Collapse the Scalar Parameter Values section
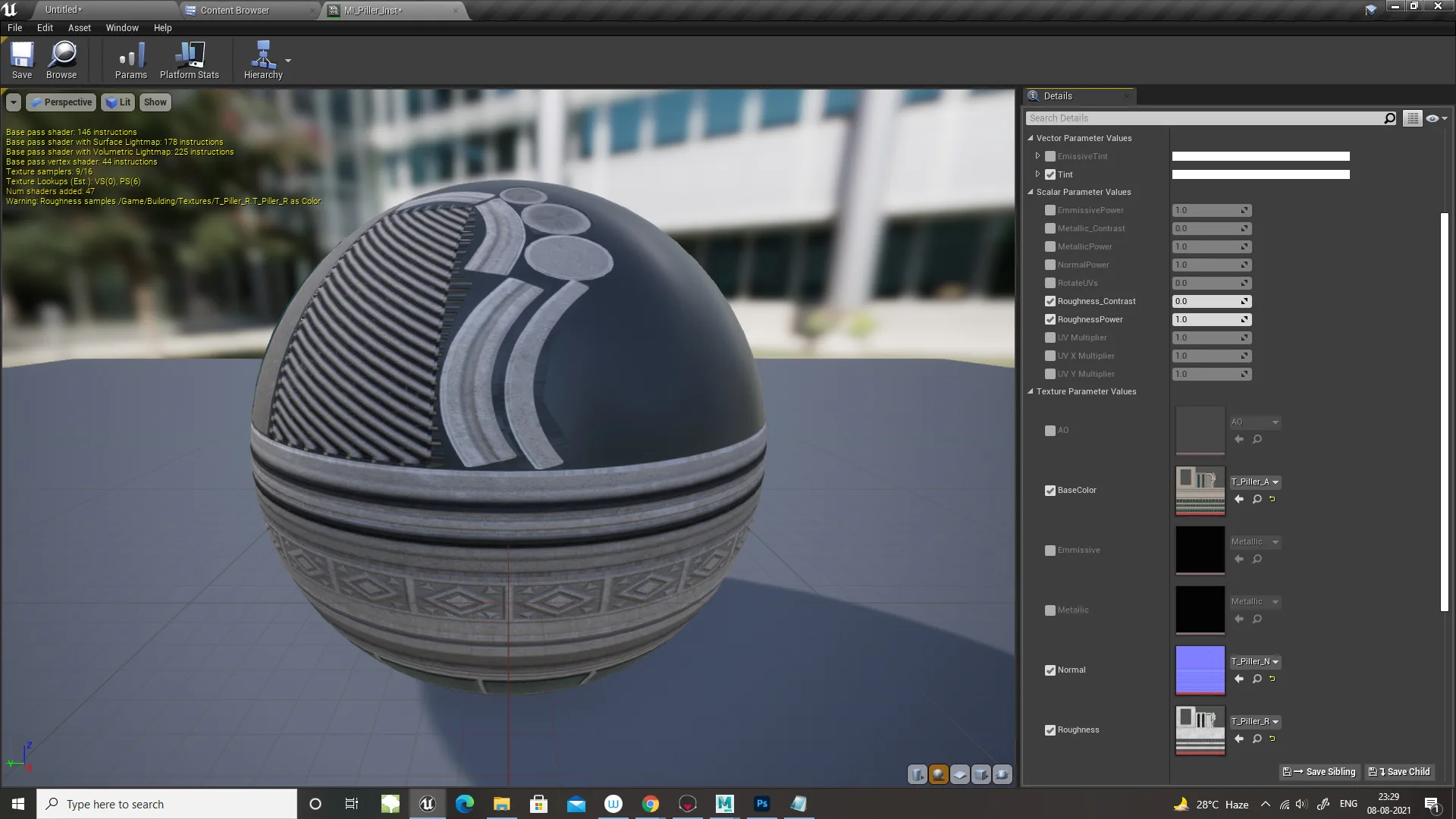1456x819 pixels. point(1031,192)
